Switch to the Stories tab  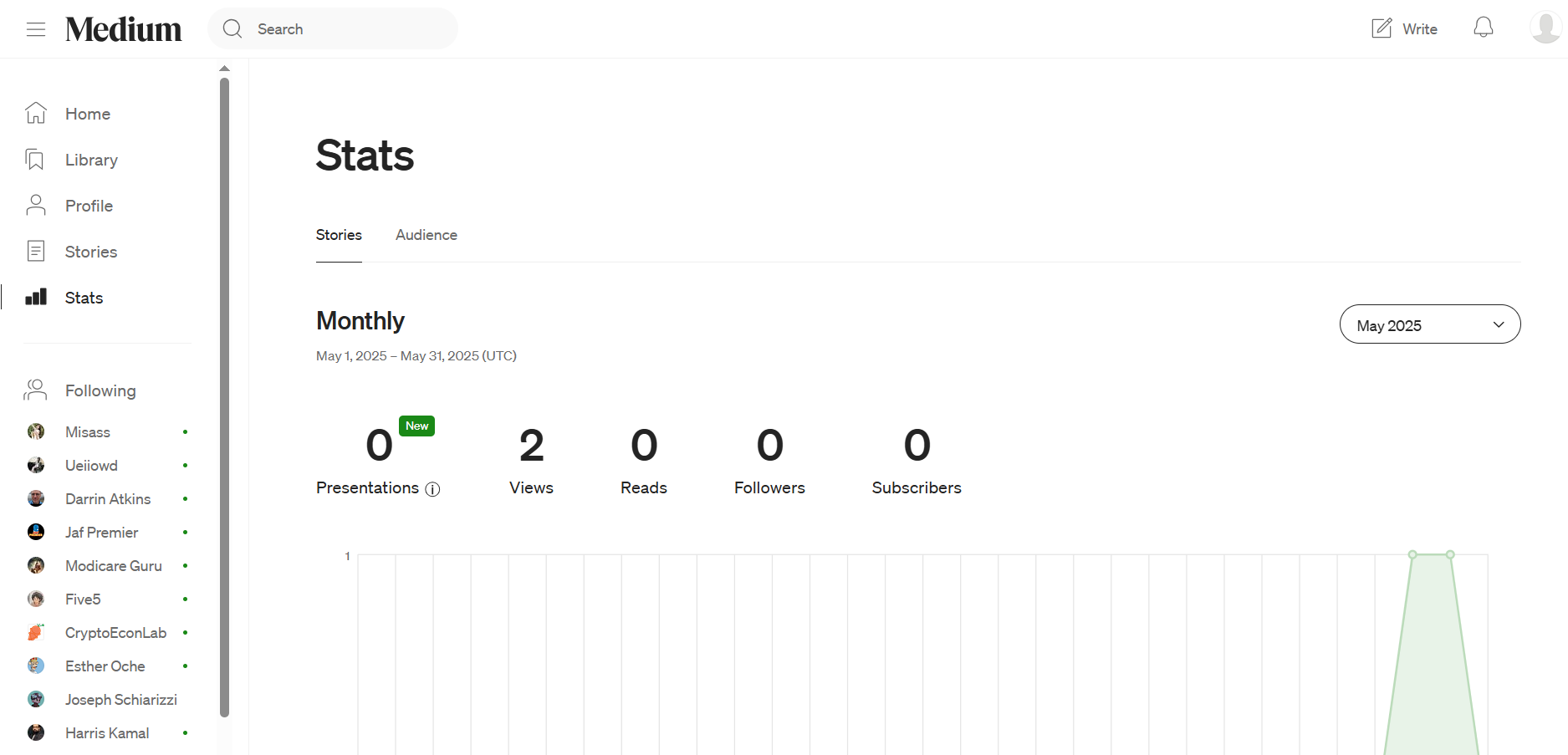click(339, 235)
